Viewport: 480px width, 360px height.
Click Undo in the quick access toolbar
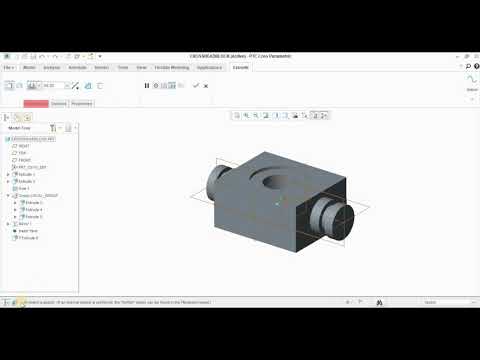(x=42, y=56)
